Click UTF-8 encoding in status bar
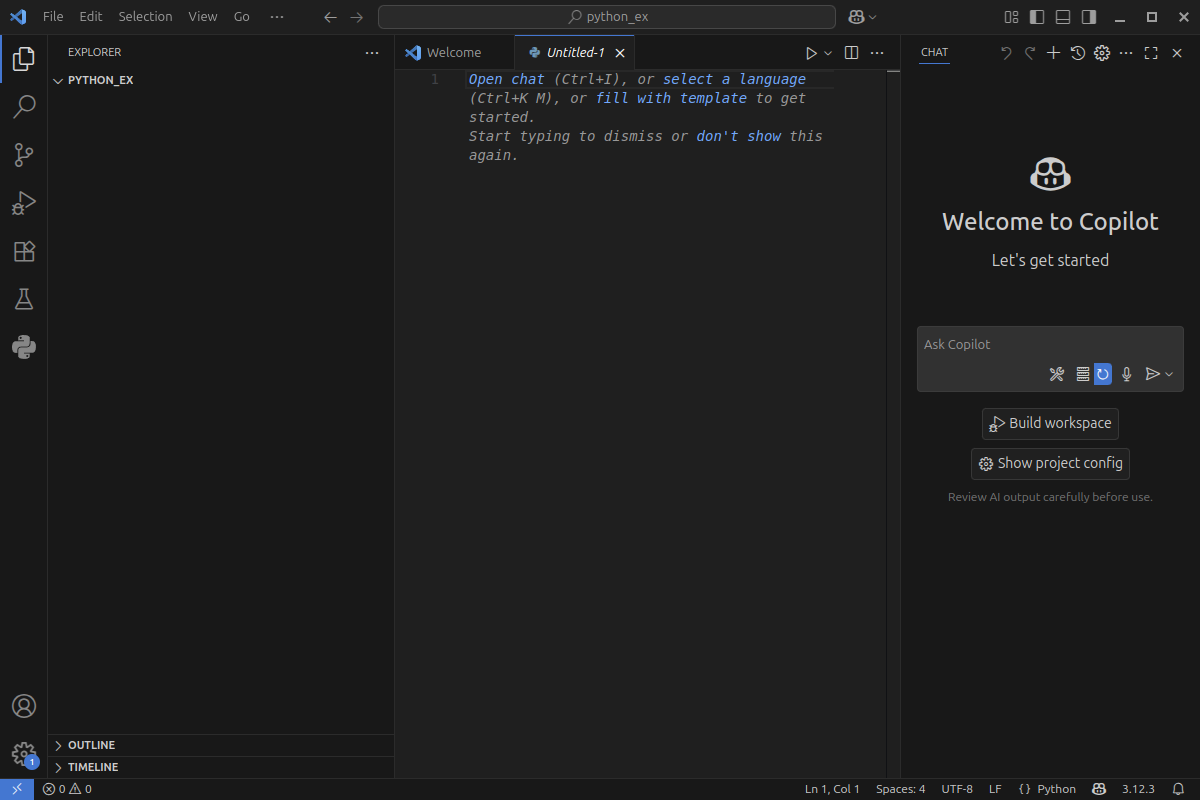 (957, 789)
